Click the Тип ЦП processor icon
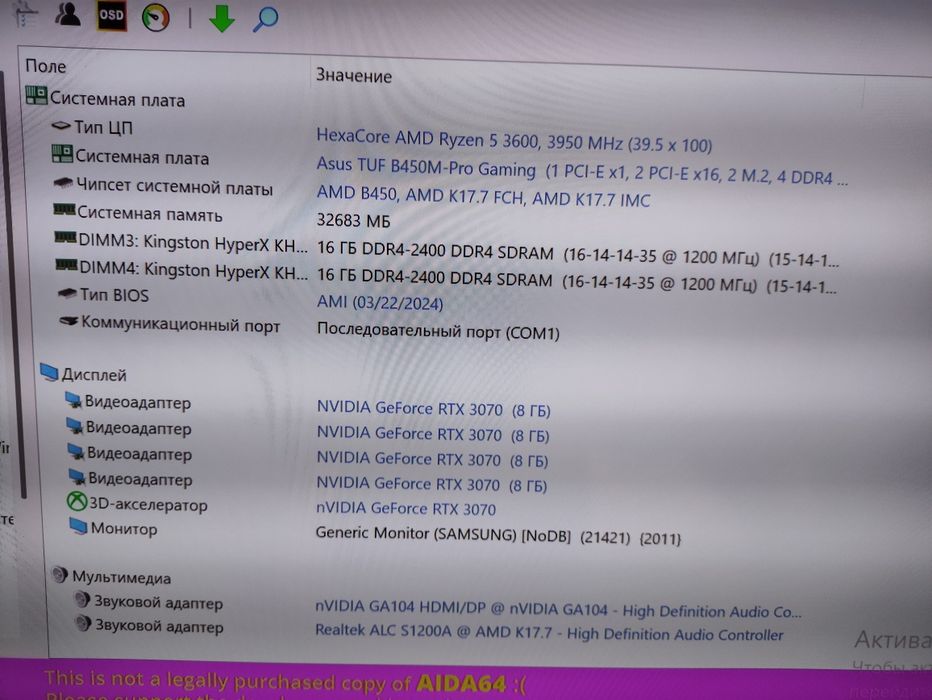Image resolution: width=932 pixels, height=700 pixels. [61, 125]
